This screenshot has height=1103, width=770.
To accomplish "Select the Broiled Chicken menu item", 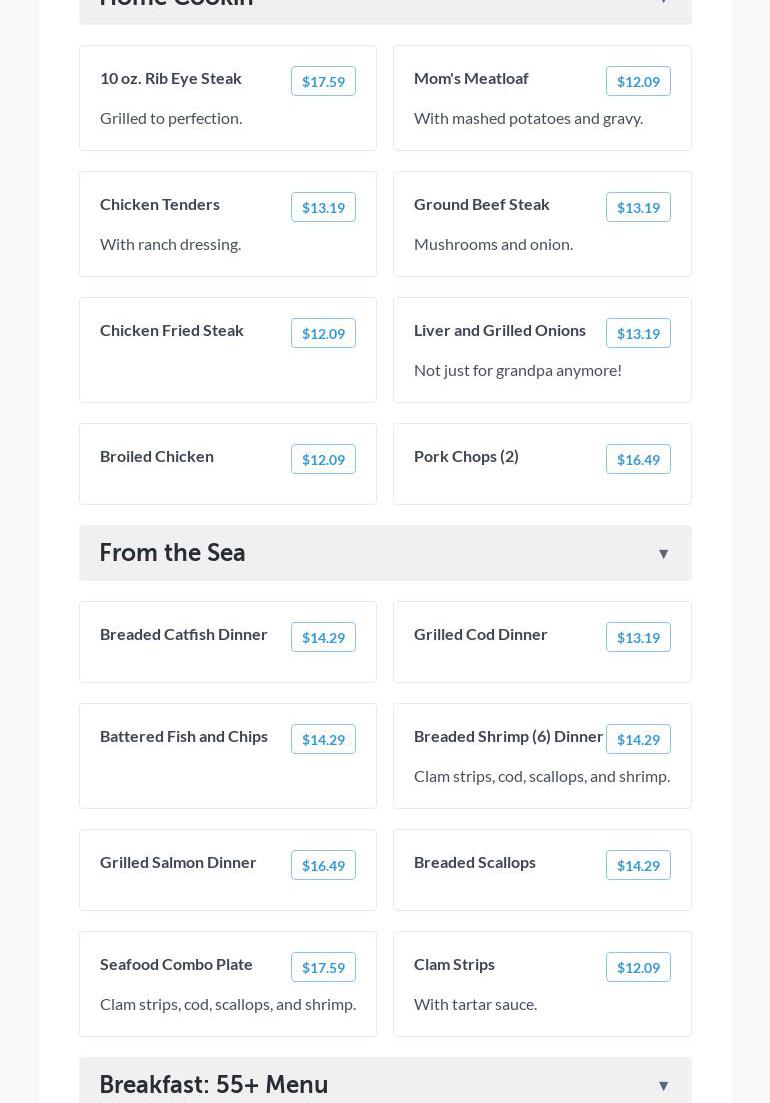I will tap(157, 456).
